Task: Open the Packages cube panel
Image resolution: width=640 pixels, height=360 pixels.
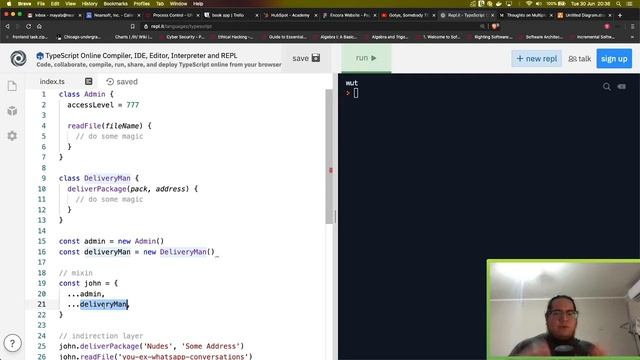Action: tap(12, 111)
